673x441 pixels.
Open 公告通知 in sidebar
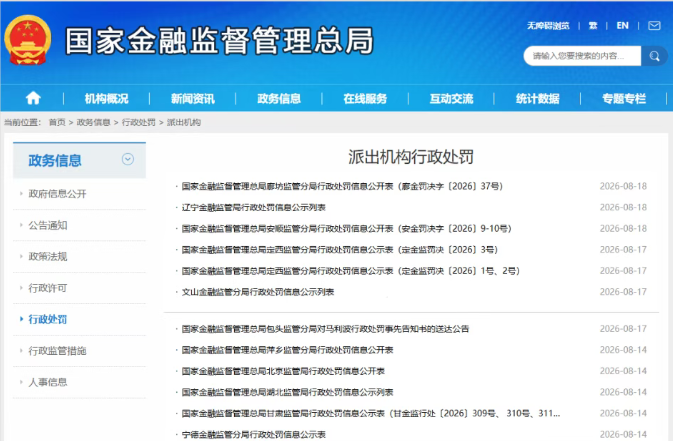coord(48,225)
